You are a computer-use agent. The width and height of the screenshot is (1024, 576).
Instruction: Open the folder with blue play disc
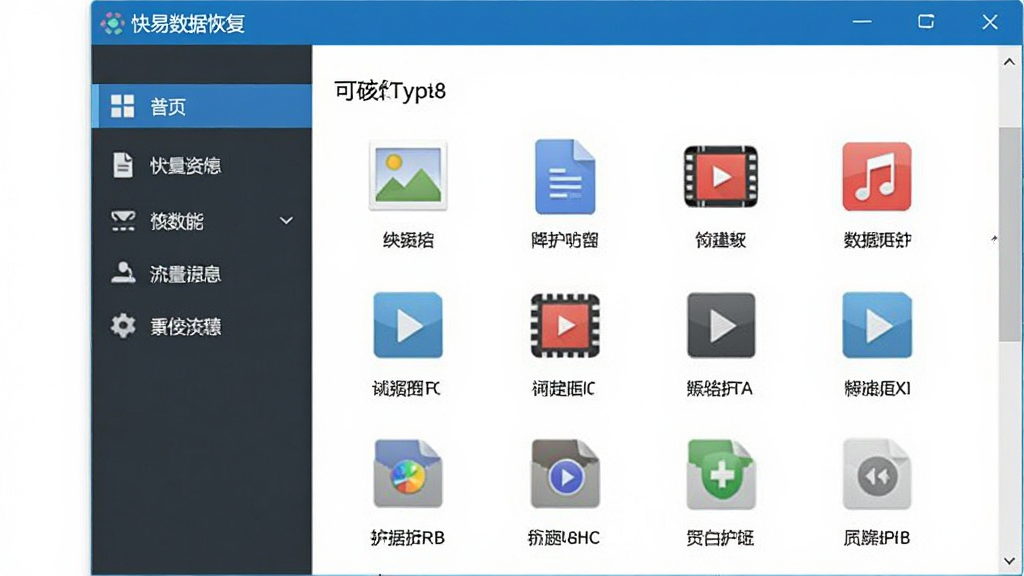564,474
